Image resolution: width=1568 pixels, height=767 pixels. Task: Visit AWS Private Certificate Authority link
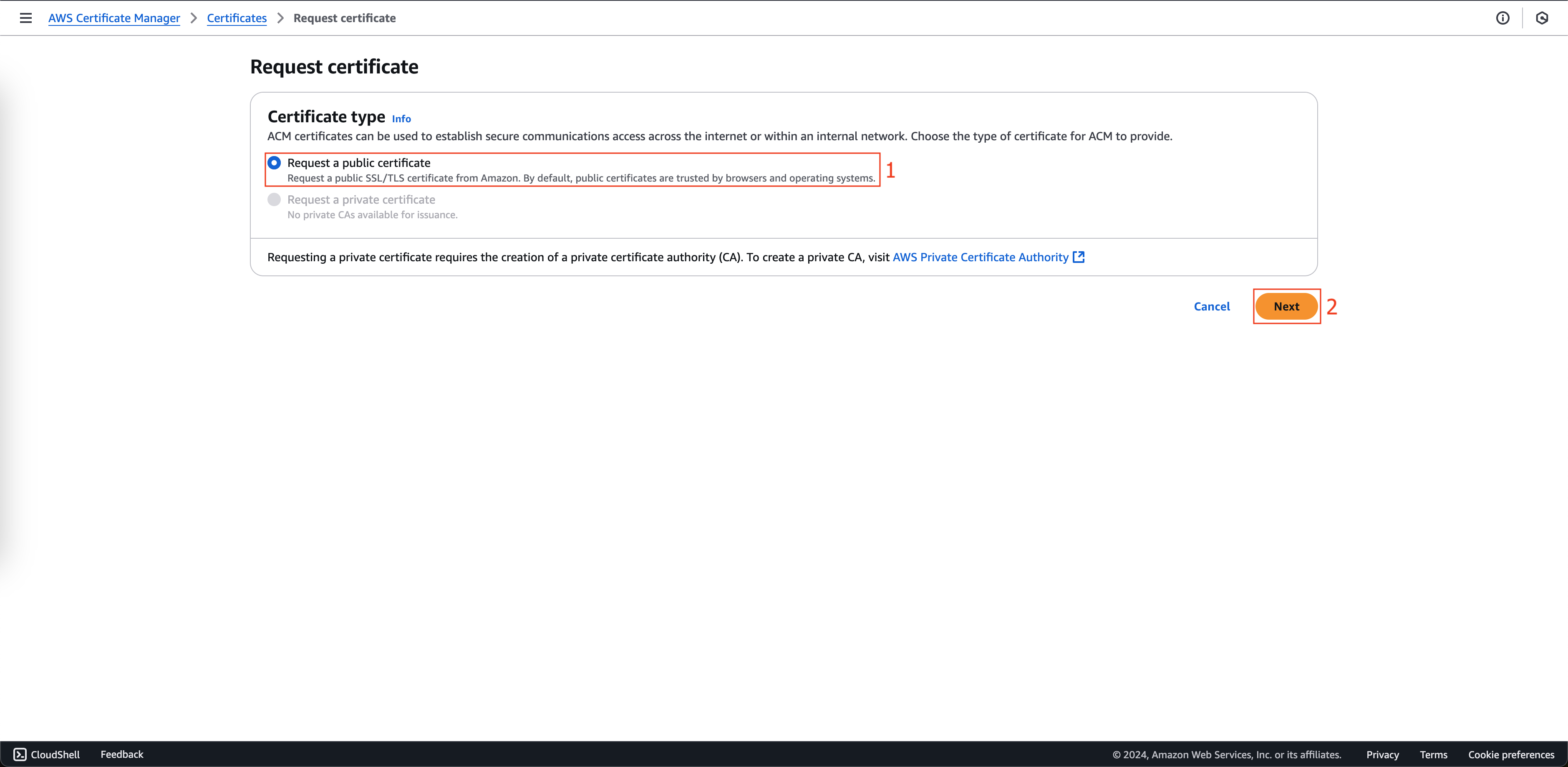point(981,257)
